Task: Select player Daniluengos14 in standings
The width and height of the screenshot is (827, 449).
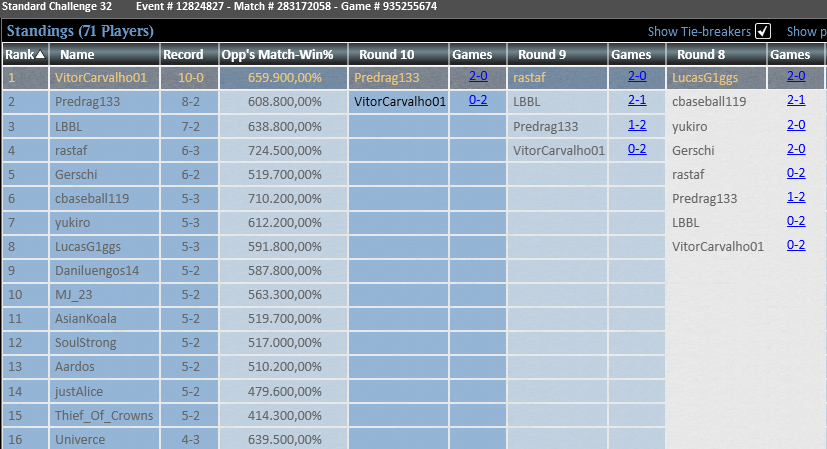Action: [97, 271]
